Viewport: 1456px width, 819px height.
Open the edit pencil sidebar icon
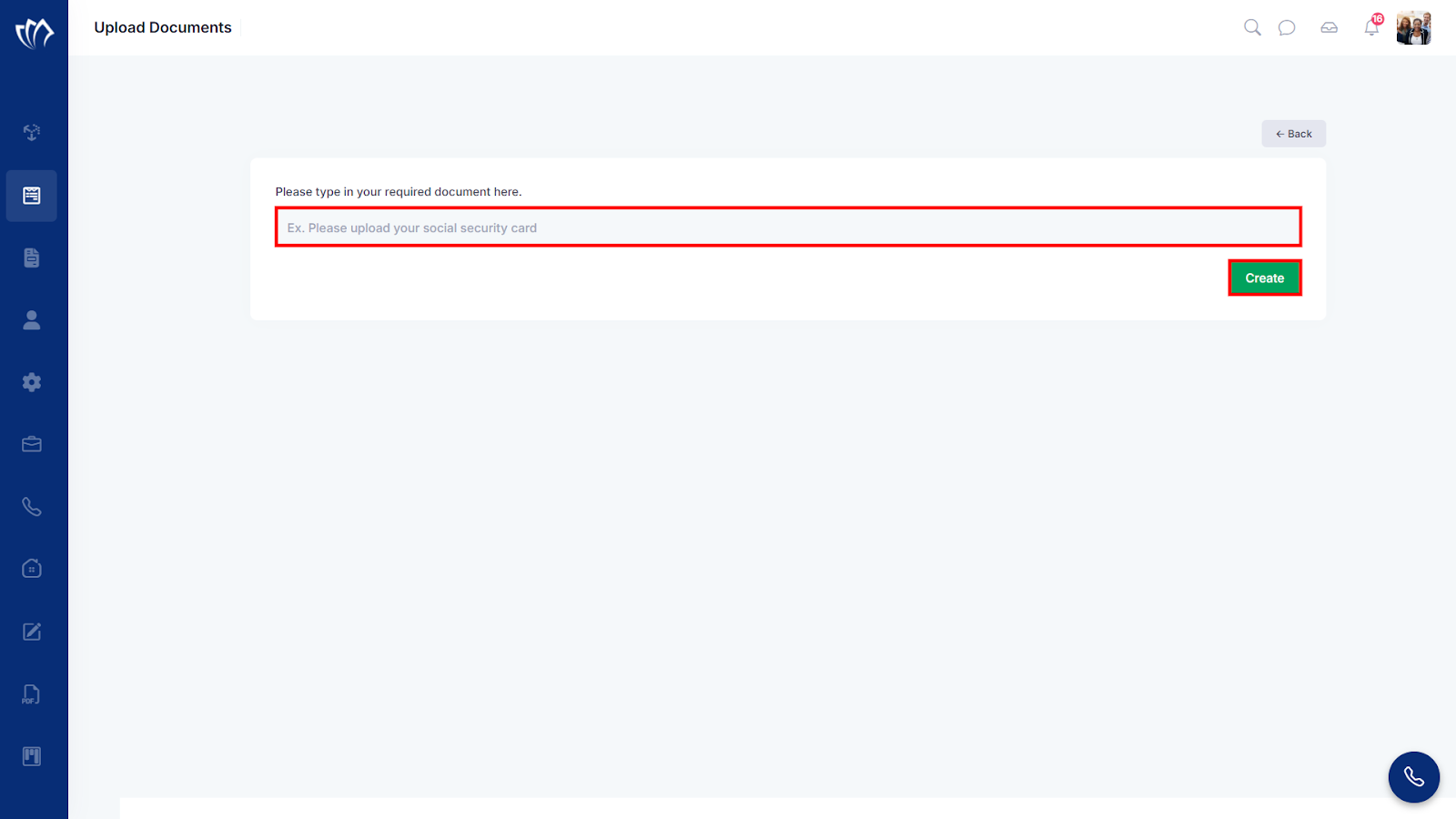(32, 632)
